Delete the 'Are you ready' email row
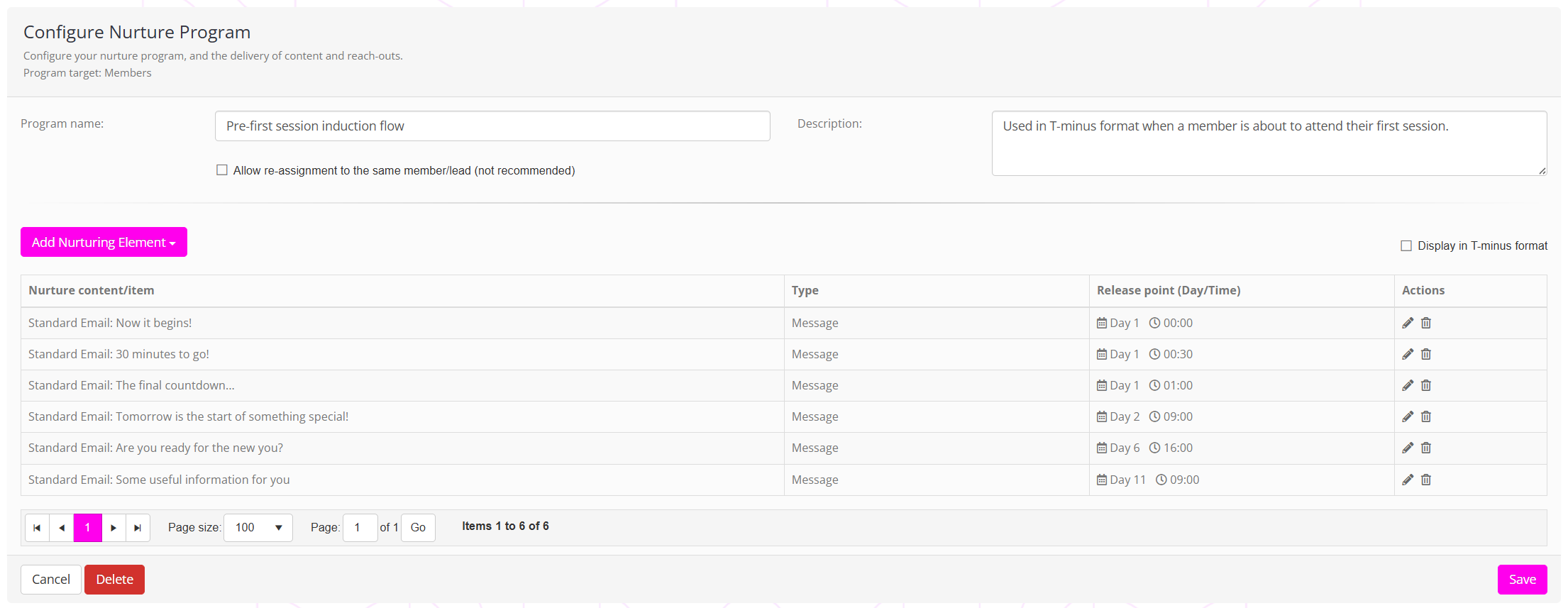Screen dimensions: 1568x608 [1426, 448]
